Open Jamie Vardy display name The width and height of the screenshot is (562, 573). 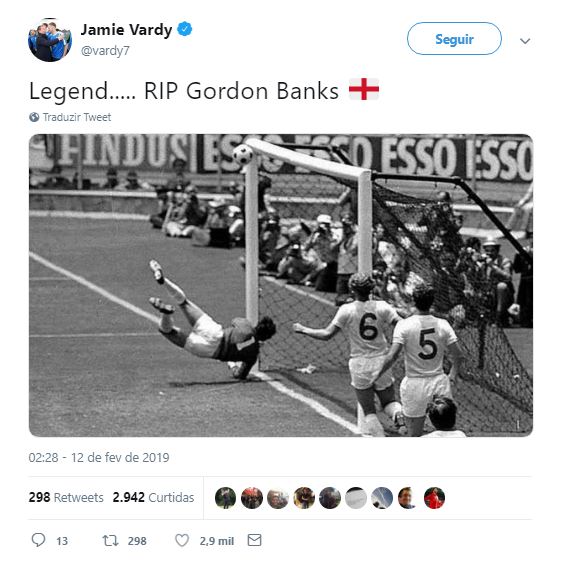(126, 30)
